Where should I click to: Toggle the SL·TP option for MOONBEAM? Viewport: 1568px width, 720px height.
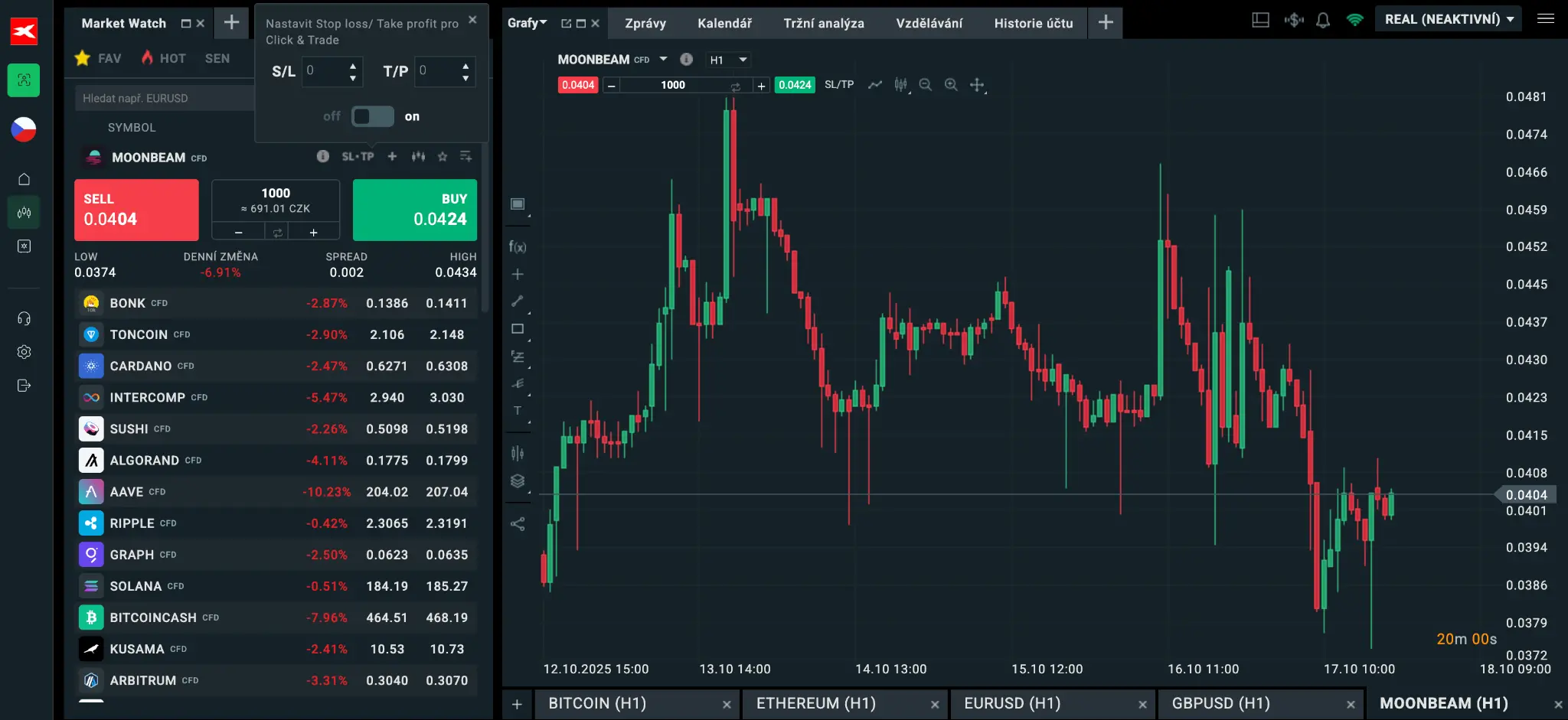[358, 157]
